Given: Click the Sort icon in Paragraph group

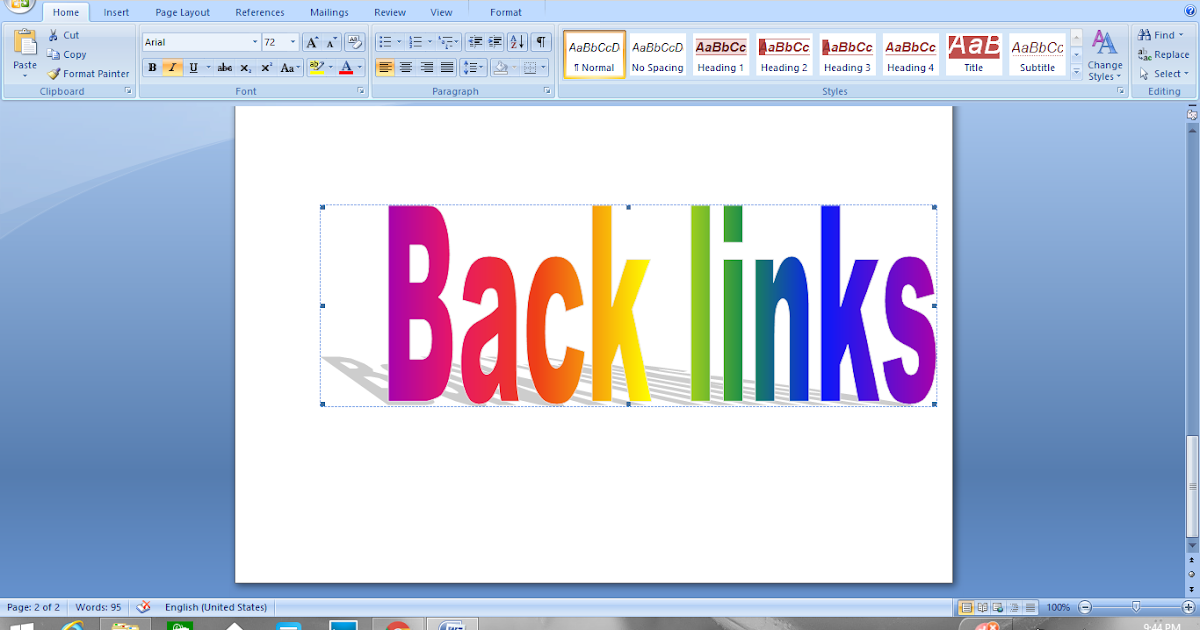Looking at the screenshot, I should [x=518, y=42].
